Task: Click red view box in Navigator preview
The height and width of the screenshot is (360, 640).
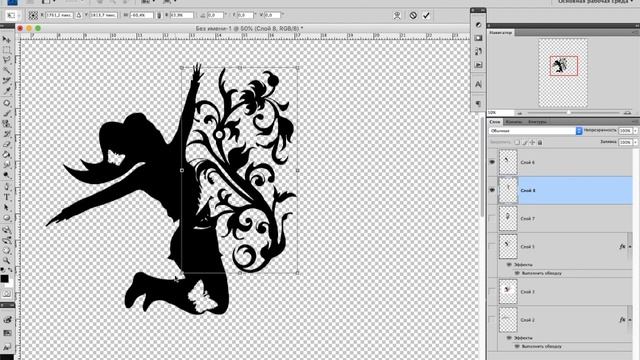Action: [x=564, y=66]
